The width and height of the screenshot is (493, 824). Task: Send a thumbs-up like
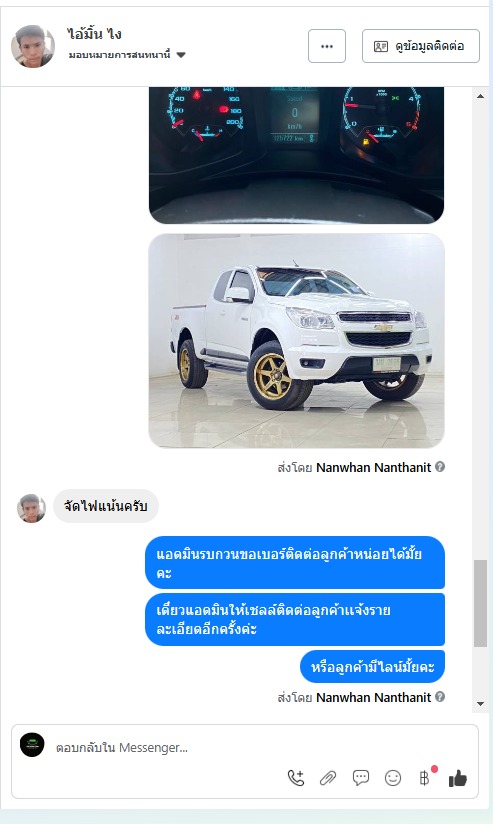point(458,778)
